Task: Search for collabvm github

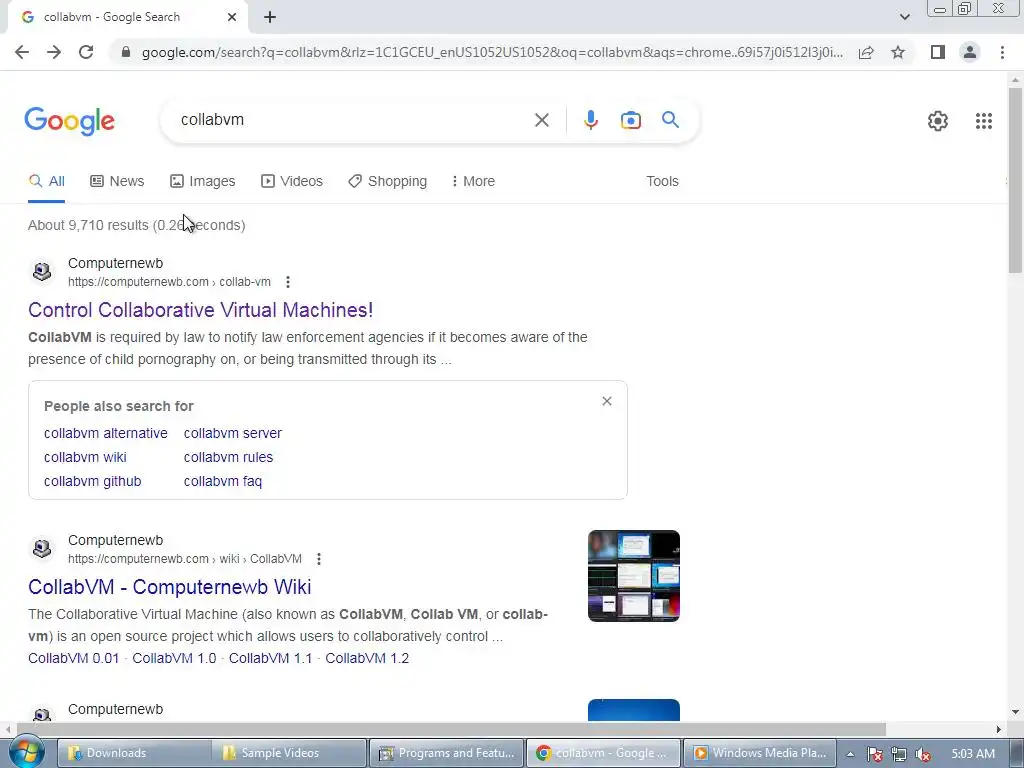Action: [x=92, y=482]
